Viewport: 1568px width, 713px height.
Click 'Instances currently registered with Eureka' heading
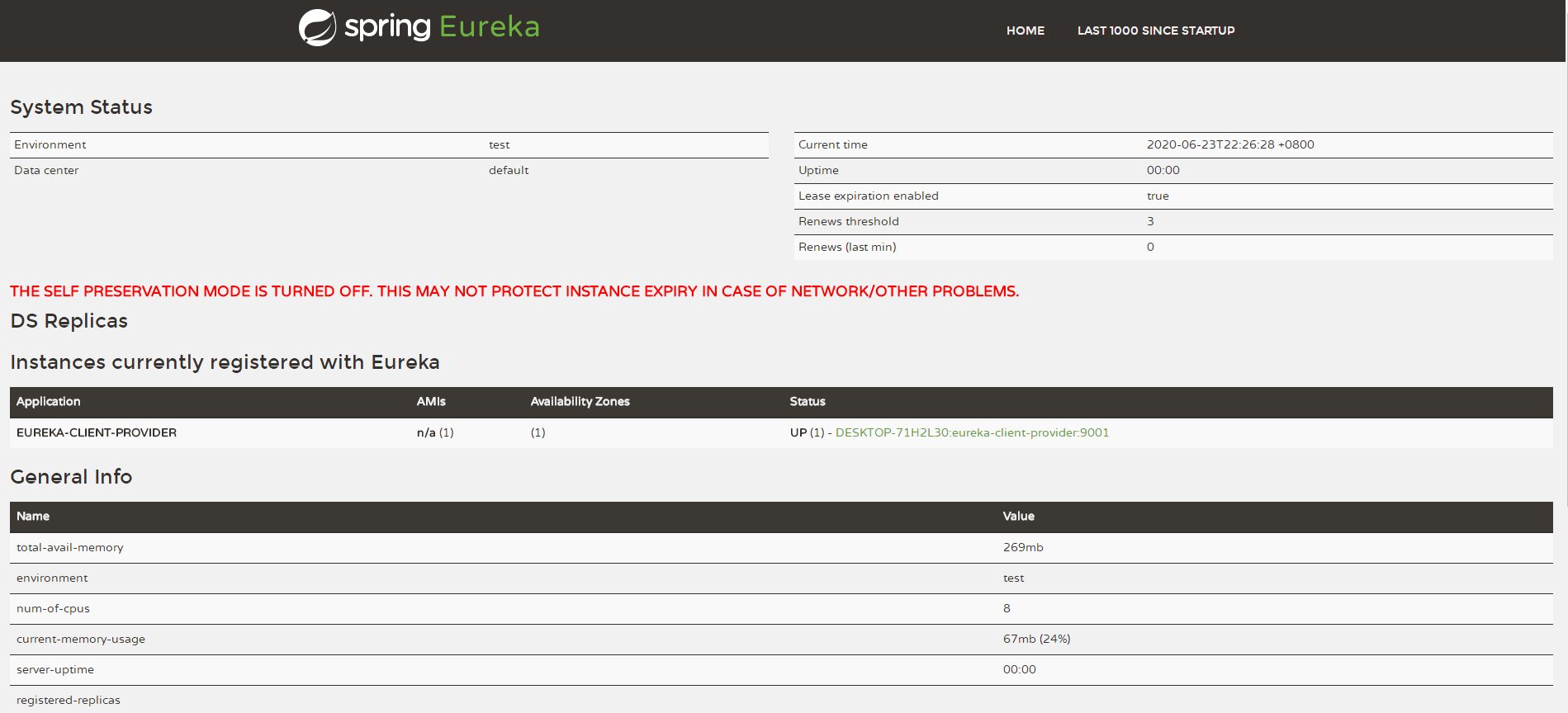coord(225,362)
